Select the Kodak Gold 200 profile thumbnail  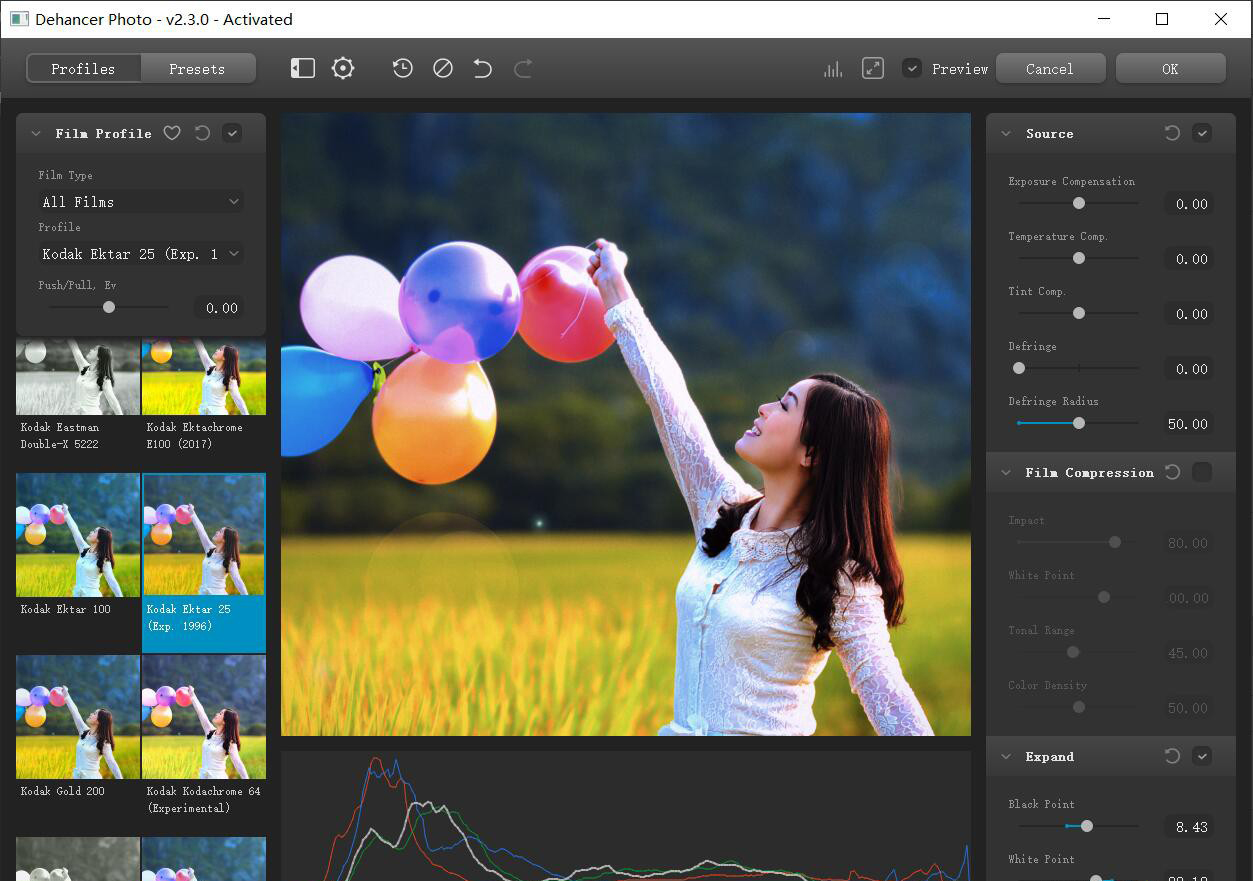pyautogui.click(x=77, y=717)
